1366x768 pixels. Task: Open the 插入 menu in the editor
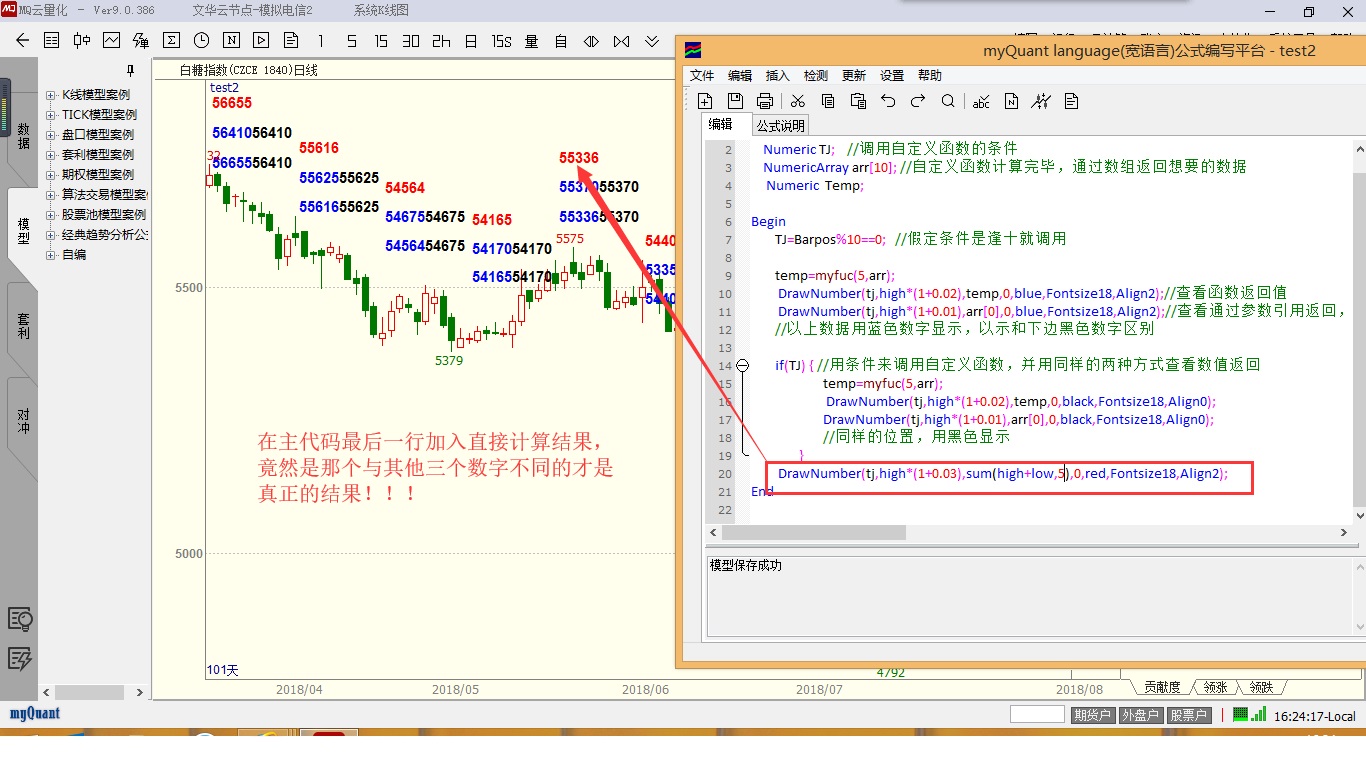[777, 76]
